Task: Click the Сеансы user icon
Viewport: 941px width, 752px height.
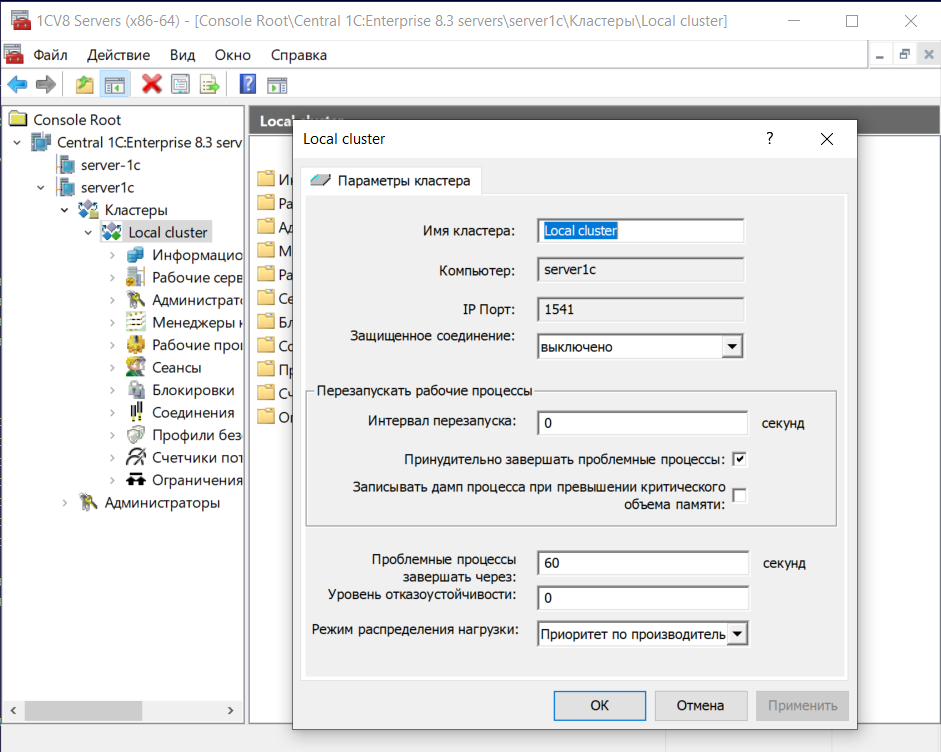Action: click(136, 367)
